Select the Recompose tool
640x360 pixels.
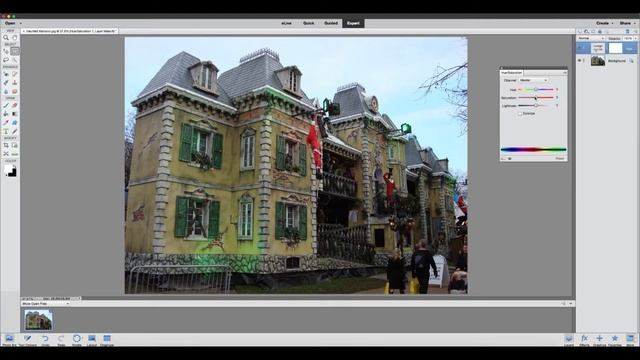coord(15,145)
